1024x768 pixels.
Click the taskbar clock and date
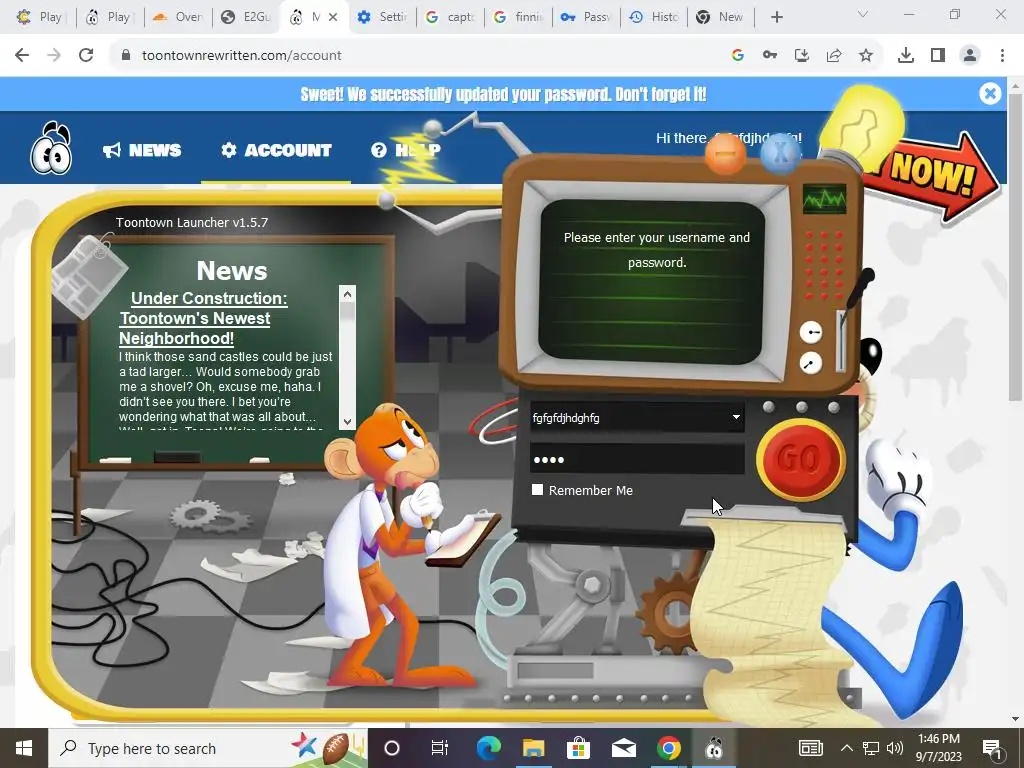tap(938, 748)
